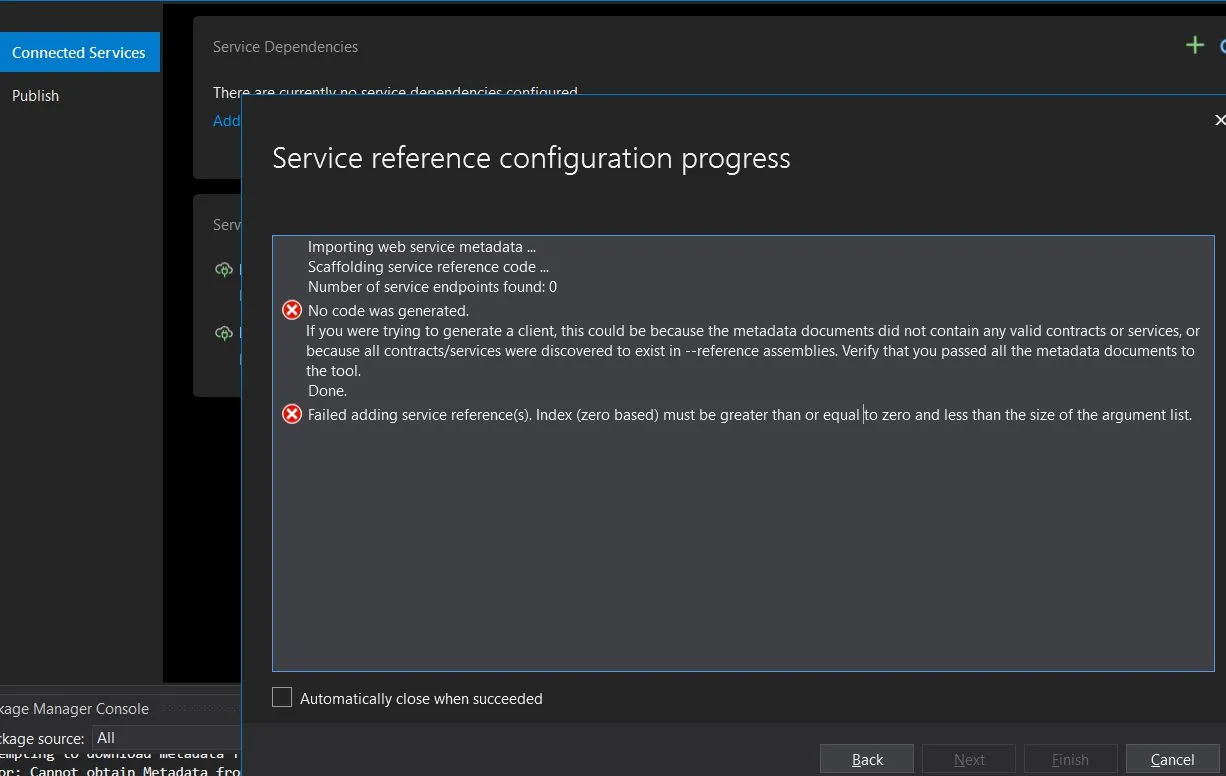Click the Service Dependencies section heading
1226x776 pixels.
coord(285,47)
